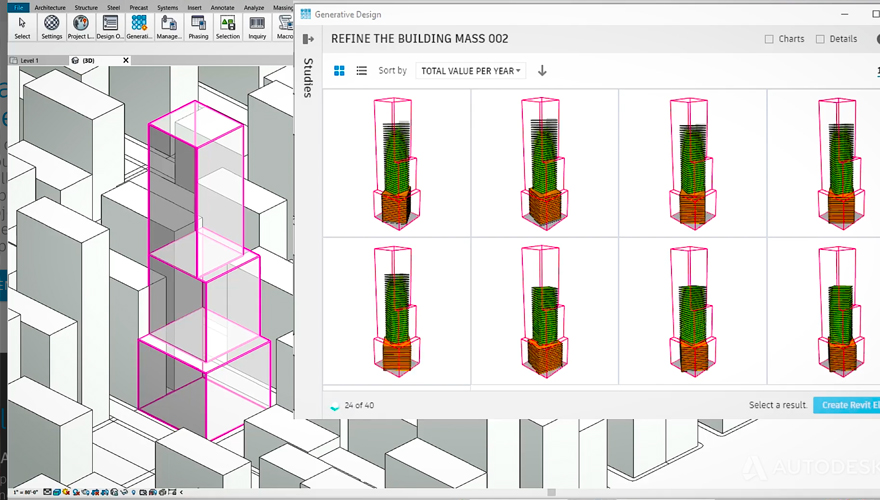
Task: Enable the Details checkbox
Action: point(820,39)
